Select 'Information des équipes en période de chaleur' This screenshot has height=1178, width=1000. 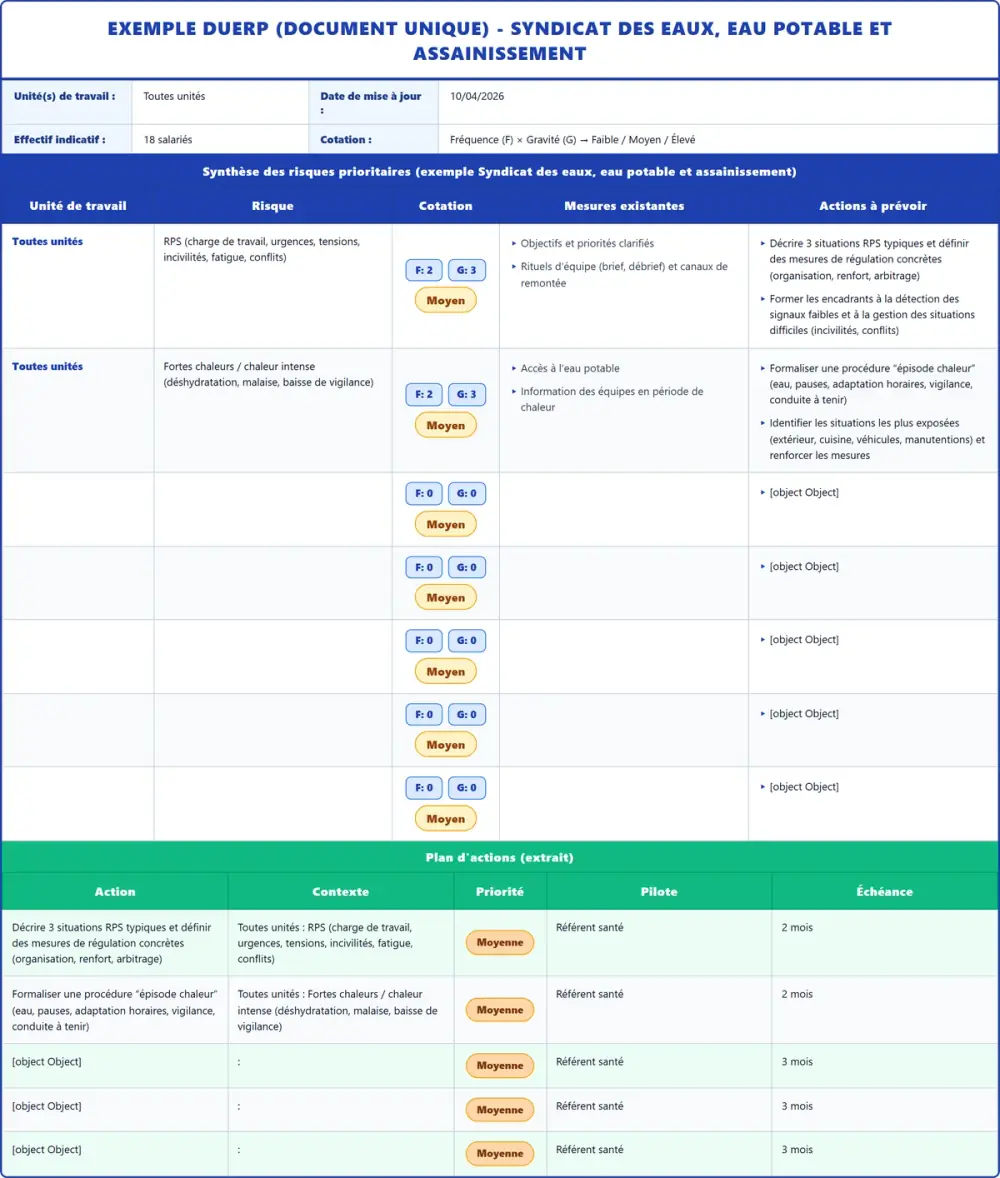[612, 399]
